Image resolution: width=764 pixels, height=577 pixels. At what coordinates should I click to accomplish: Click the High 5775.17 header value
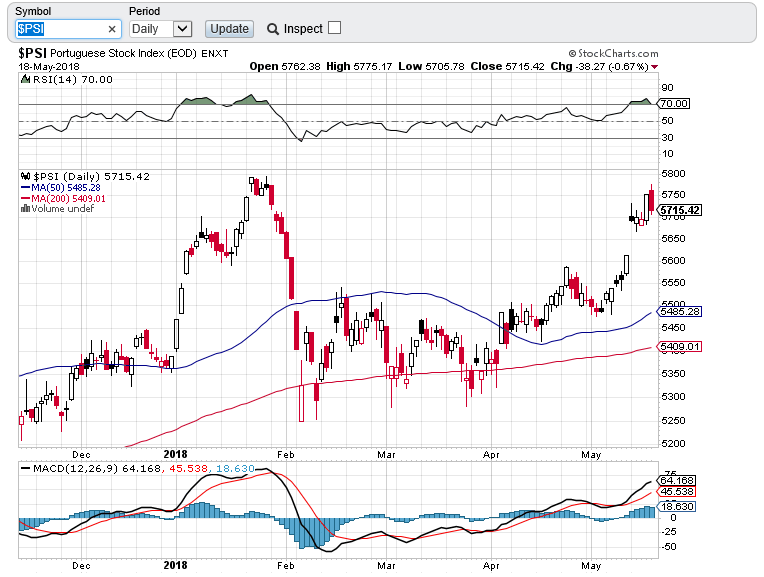point(359,66)
